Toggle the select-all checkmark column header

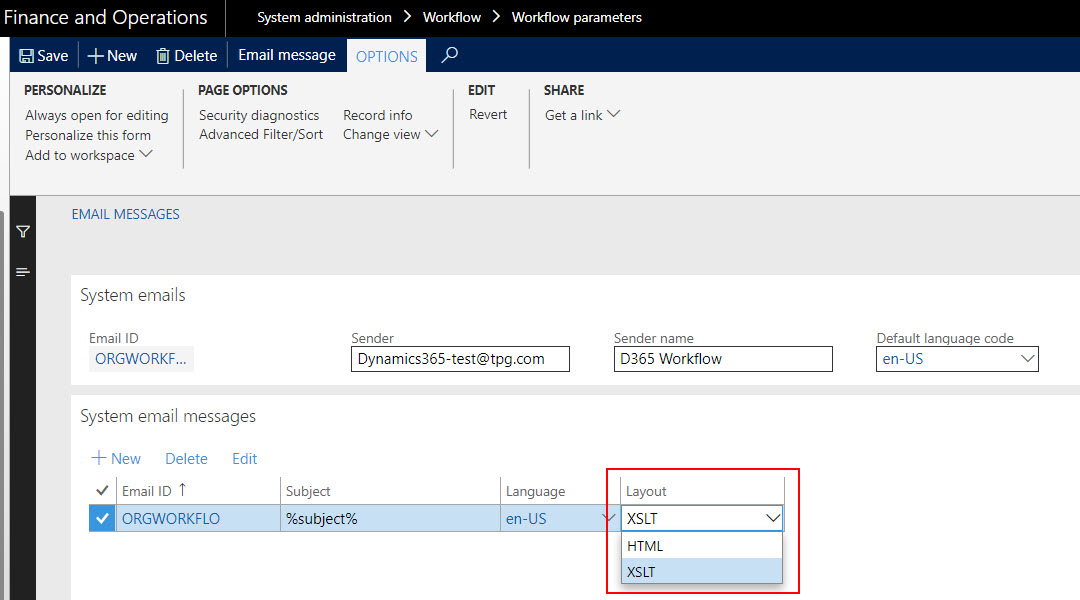[101, 490]
